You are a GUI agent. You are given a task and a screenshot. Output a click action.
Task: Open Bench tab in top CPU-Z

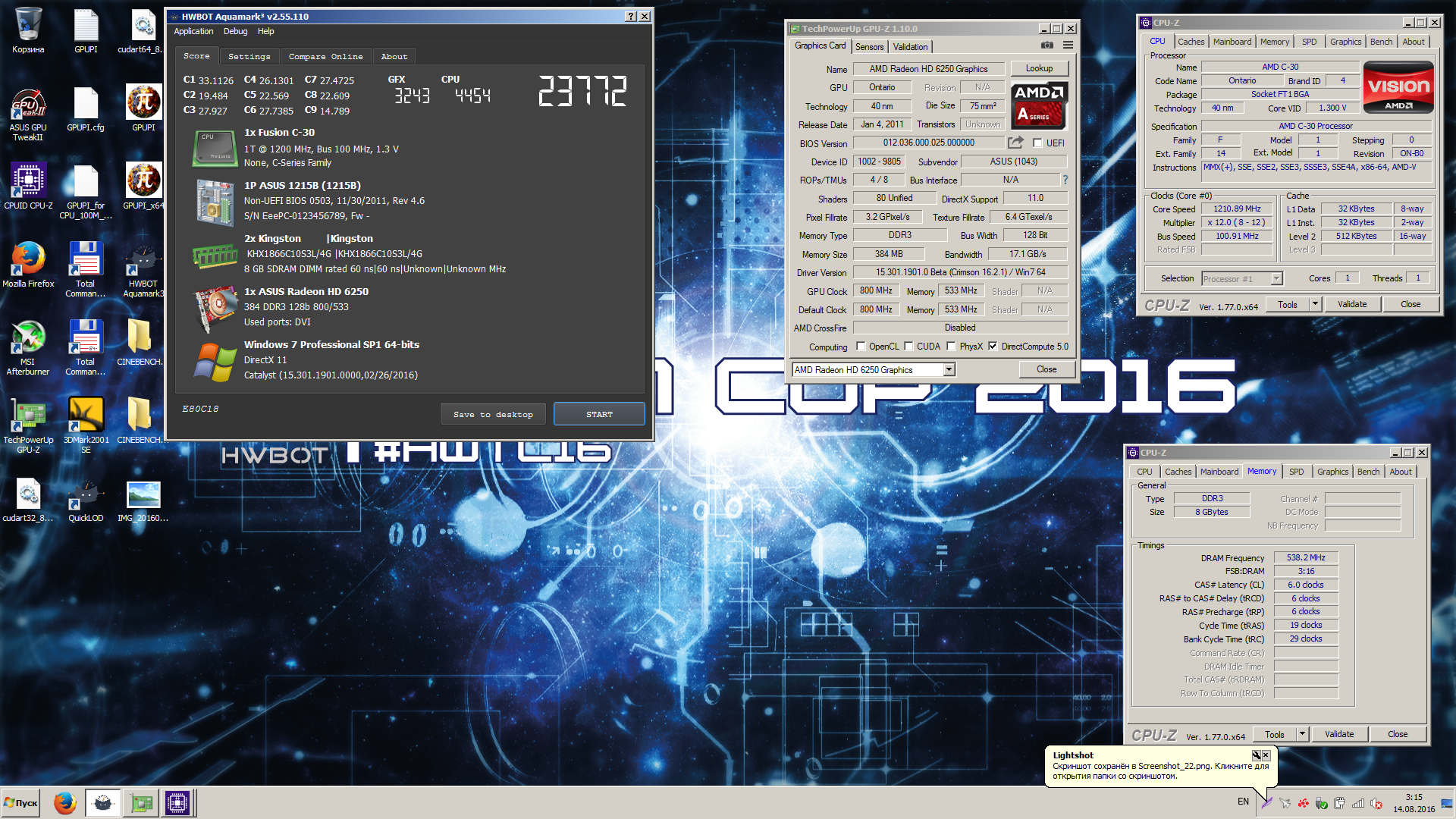1381,42
